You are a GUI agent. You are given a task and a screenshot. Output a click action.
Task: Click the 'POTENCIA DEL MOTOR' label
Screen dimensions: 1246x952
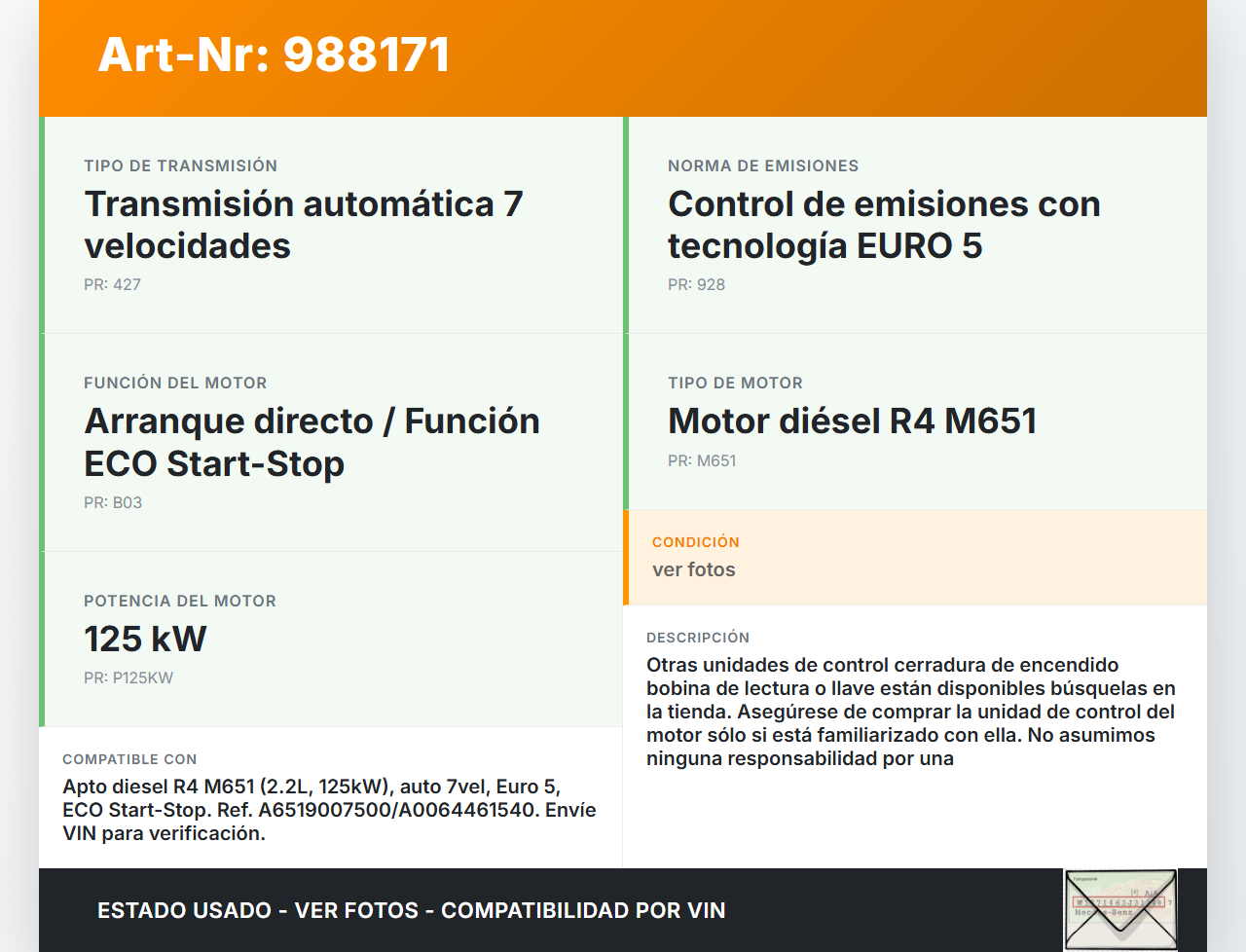[x=180, y=601]
